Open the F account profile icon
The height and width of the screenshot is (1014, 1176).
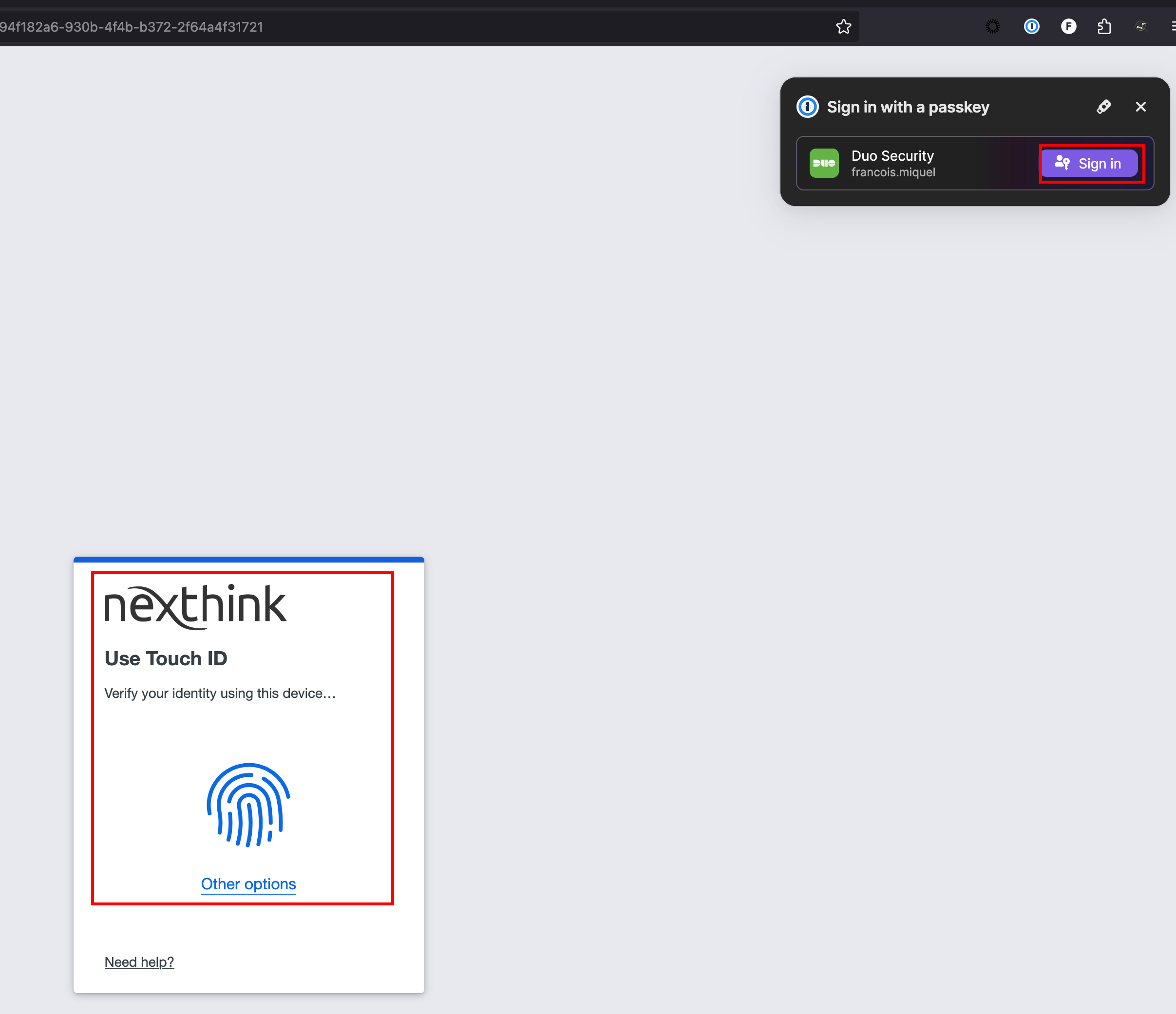(x=1068, y=27)
